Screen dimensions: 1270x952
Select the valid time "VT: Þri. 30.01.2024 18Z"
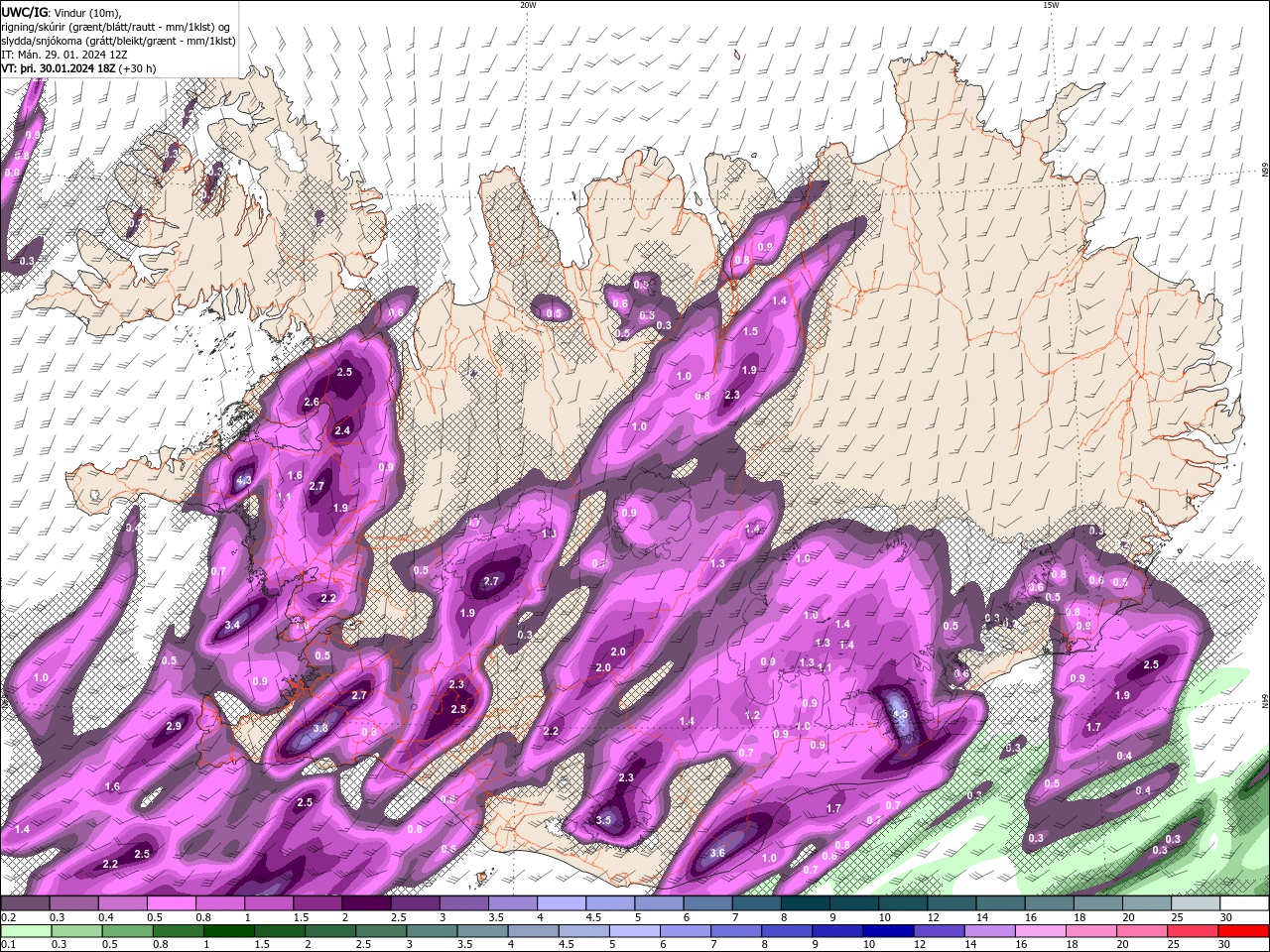coord(58,68)
